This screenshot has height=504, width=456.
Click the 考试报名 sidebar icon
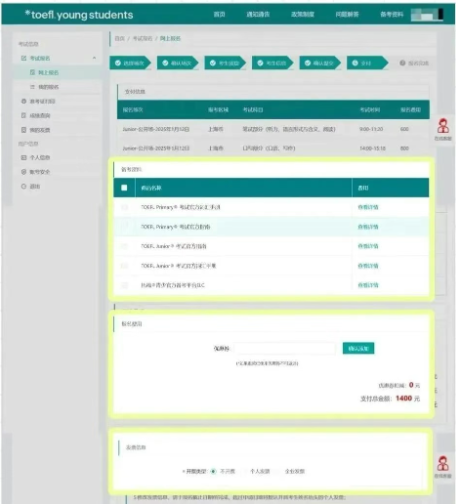(x=24, y=58)
